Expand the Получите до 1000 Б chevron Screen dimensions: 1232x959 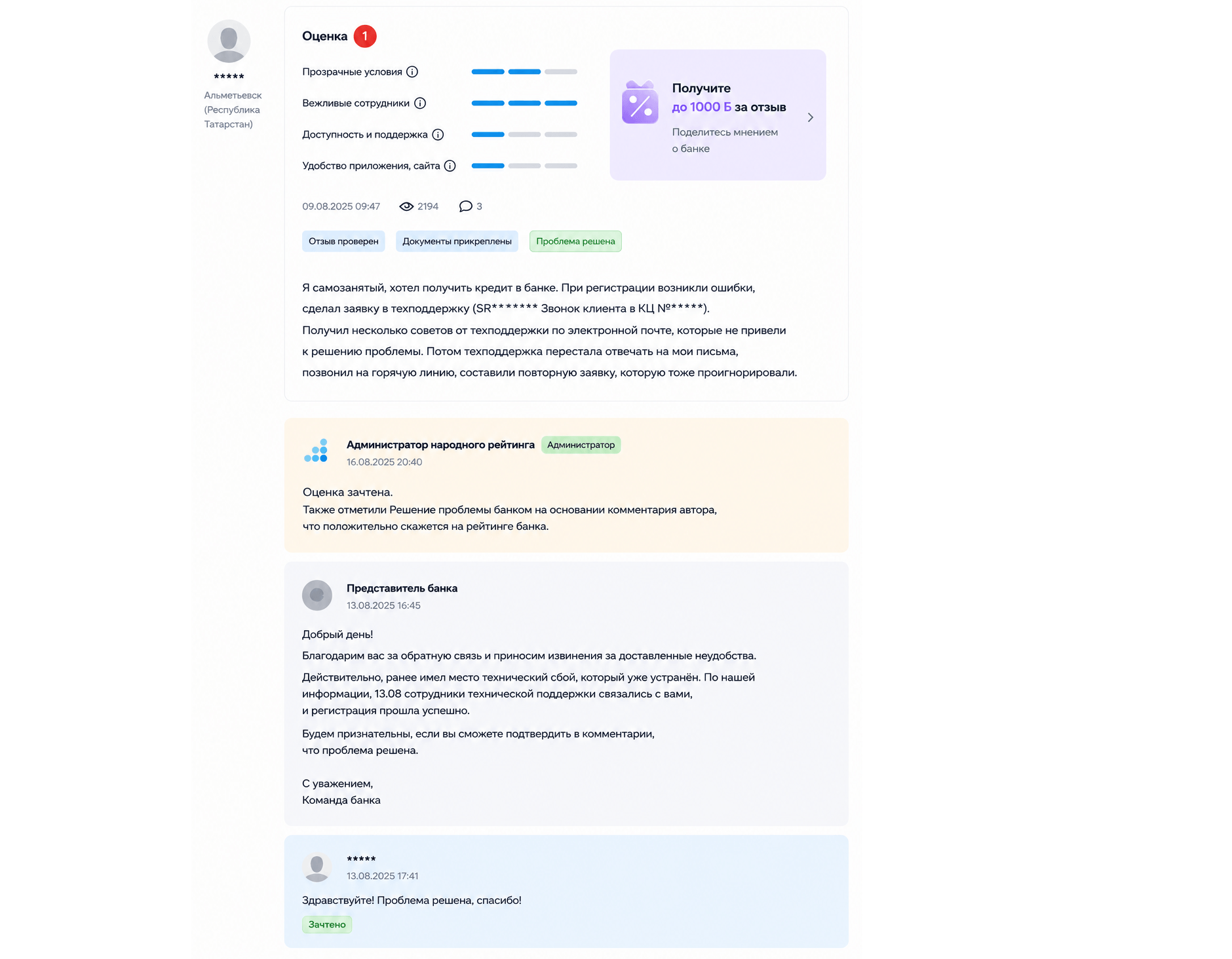(811, 117)
